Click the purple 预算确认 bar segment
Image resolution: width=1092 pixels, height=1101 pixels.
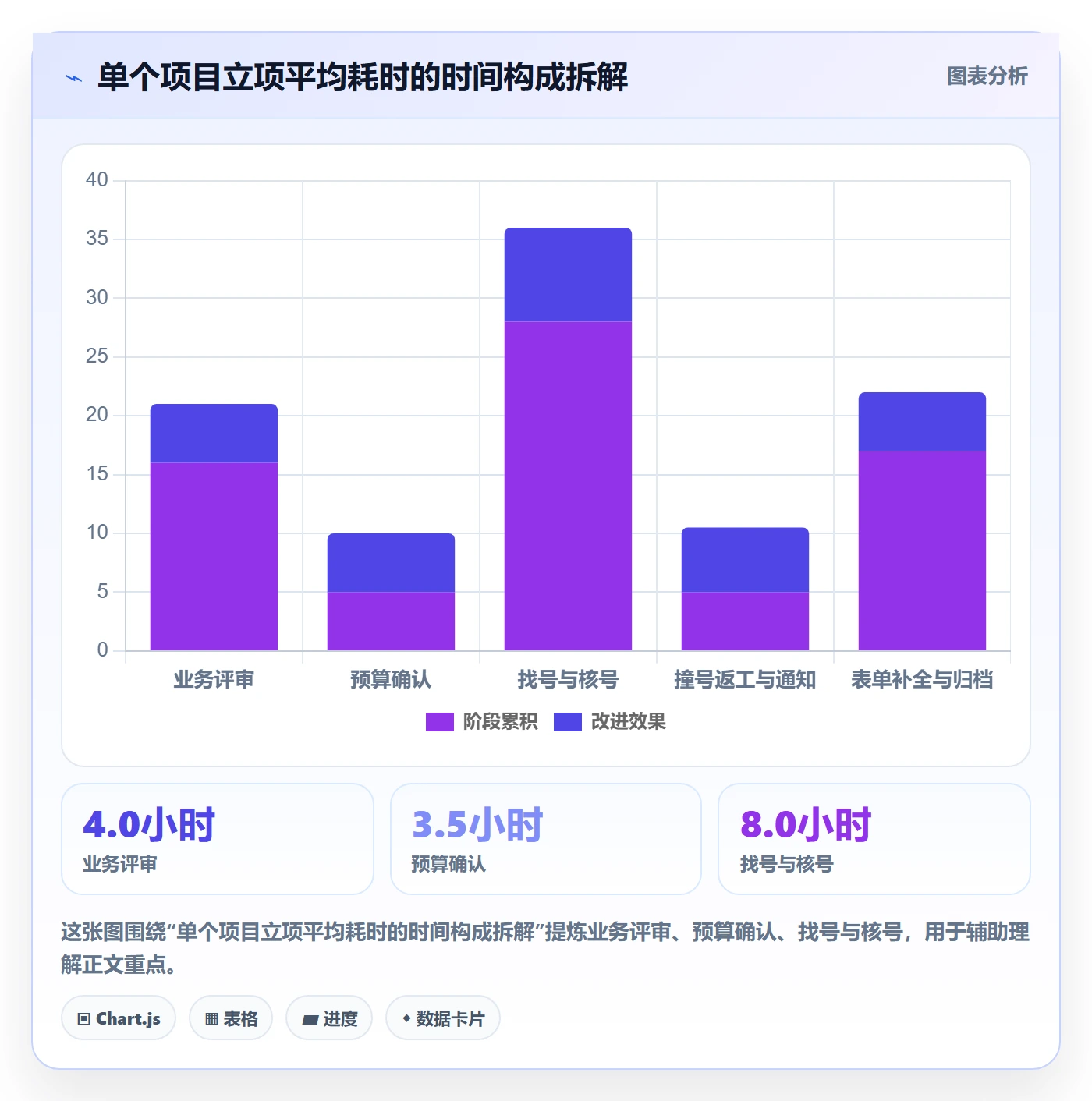pyautogui.click(x=391, y=621)
